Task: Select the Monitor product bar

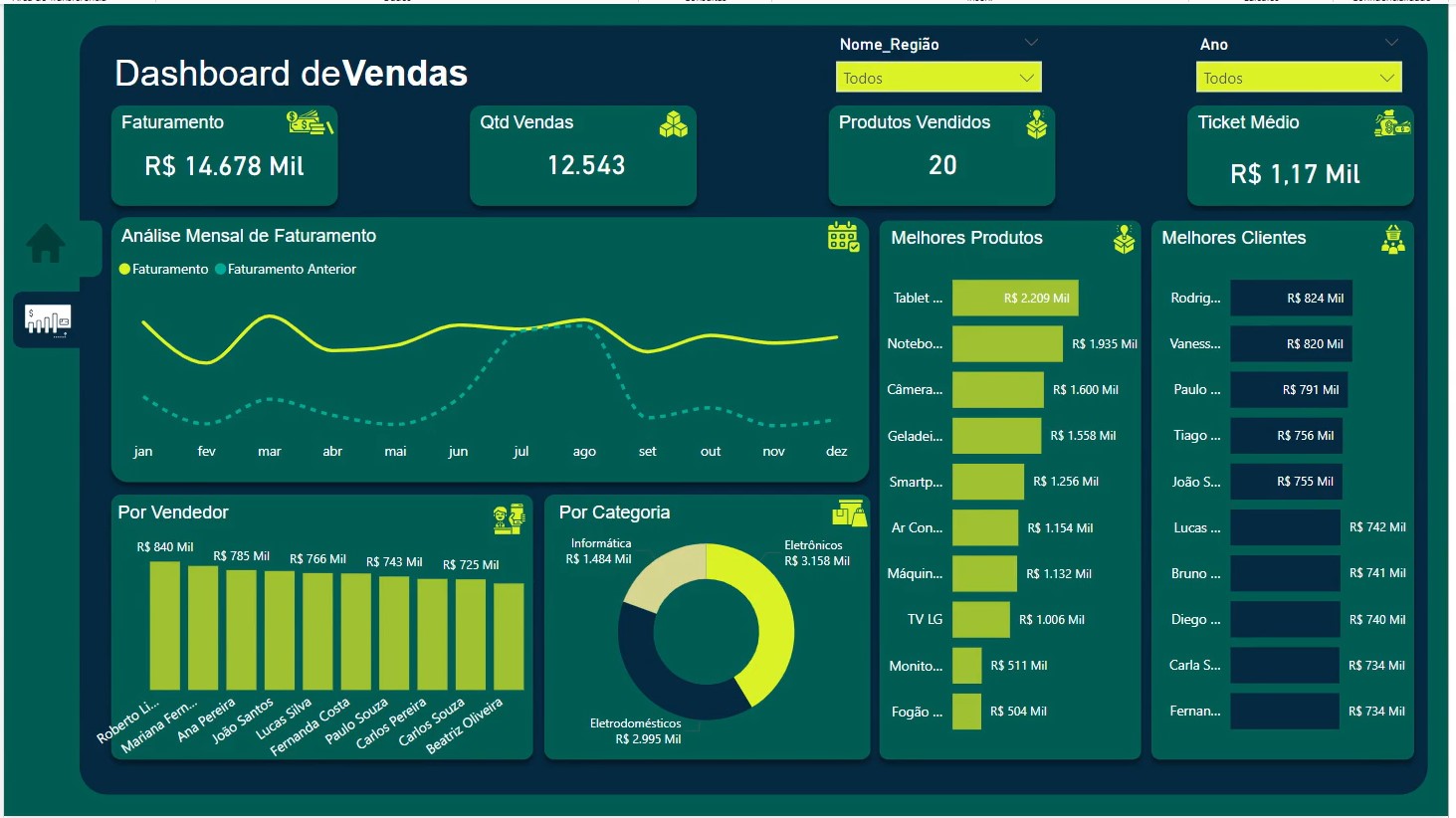Action: coord(967,665)
